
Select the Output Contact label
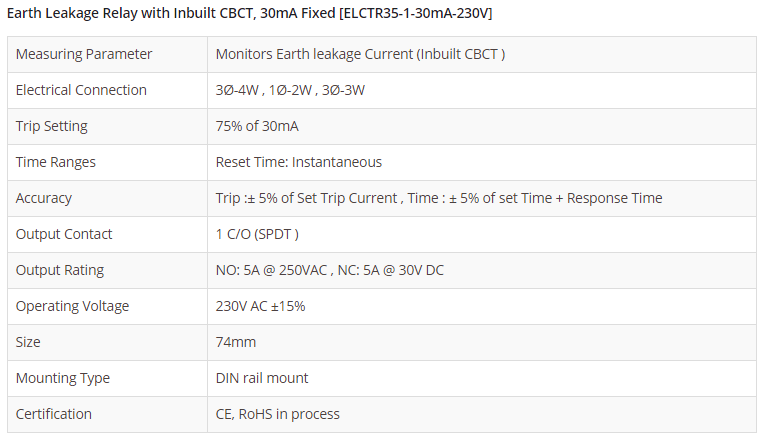click(64, 234)
